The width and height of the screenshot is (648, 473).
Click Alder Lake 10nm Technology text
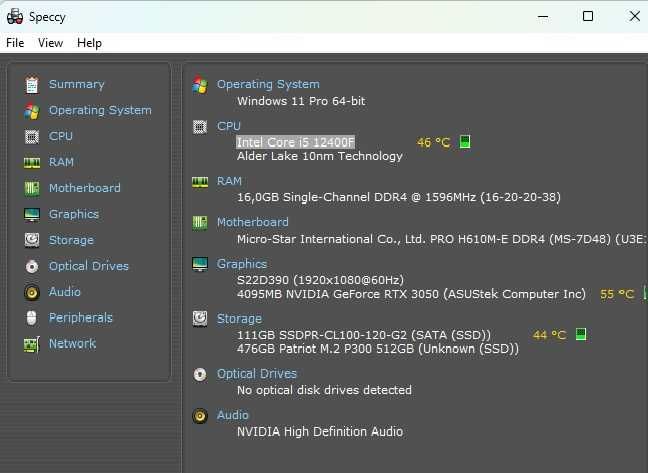coord(320,156)
